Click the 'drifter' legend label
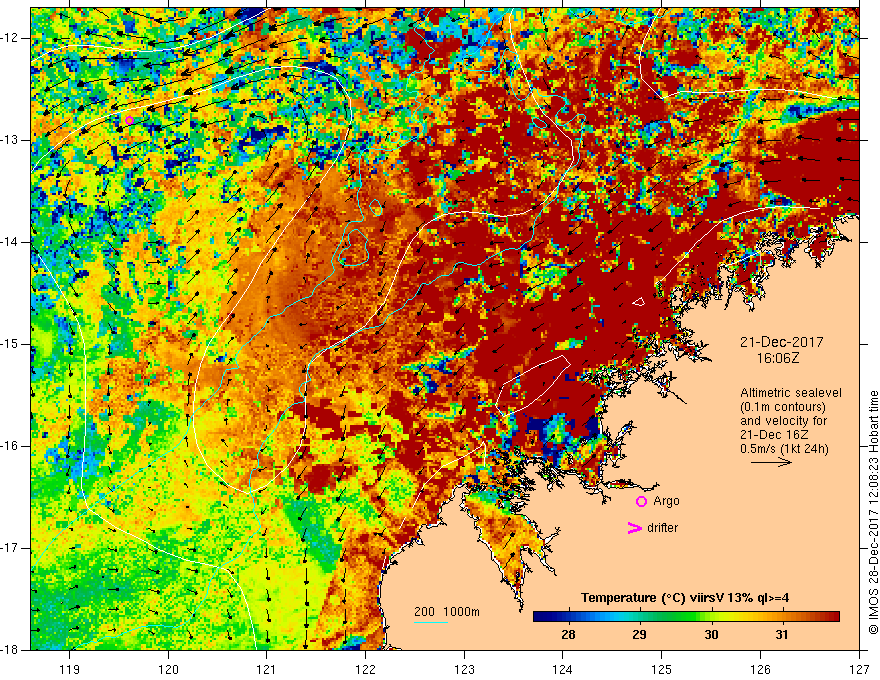Screen dimensions: 880x680 point(662,528)
